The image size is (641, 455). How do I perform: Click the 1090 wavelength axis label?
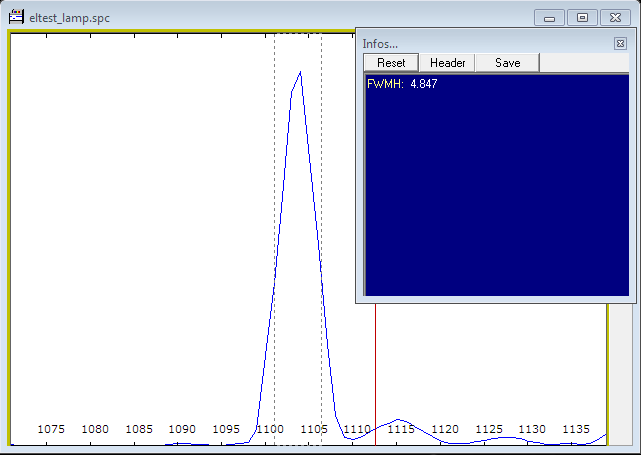(x=182, y=429)
